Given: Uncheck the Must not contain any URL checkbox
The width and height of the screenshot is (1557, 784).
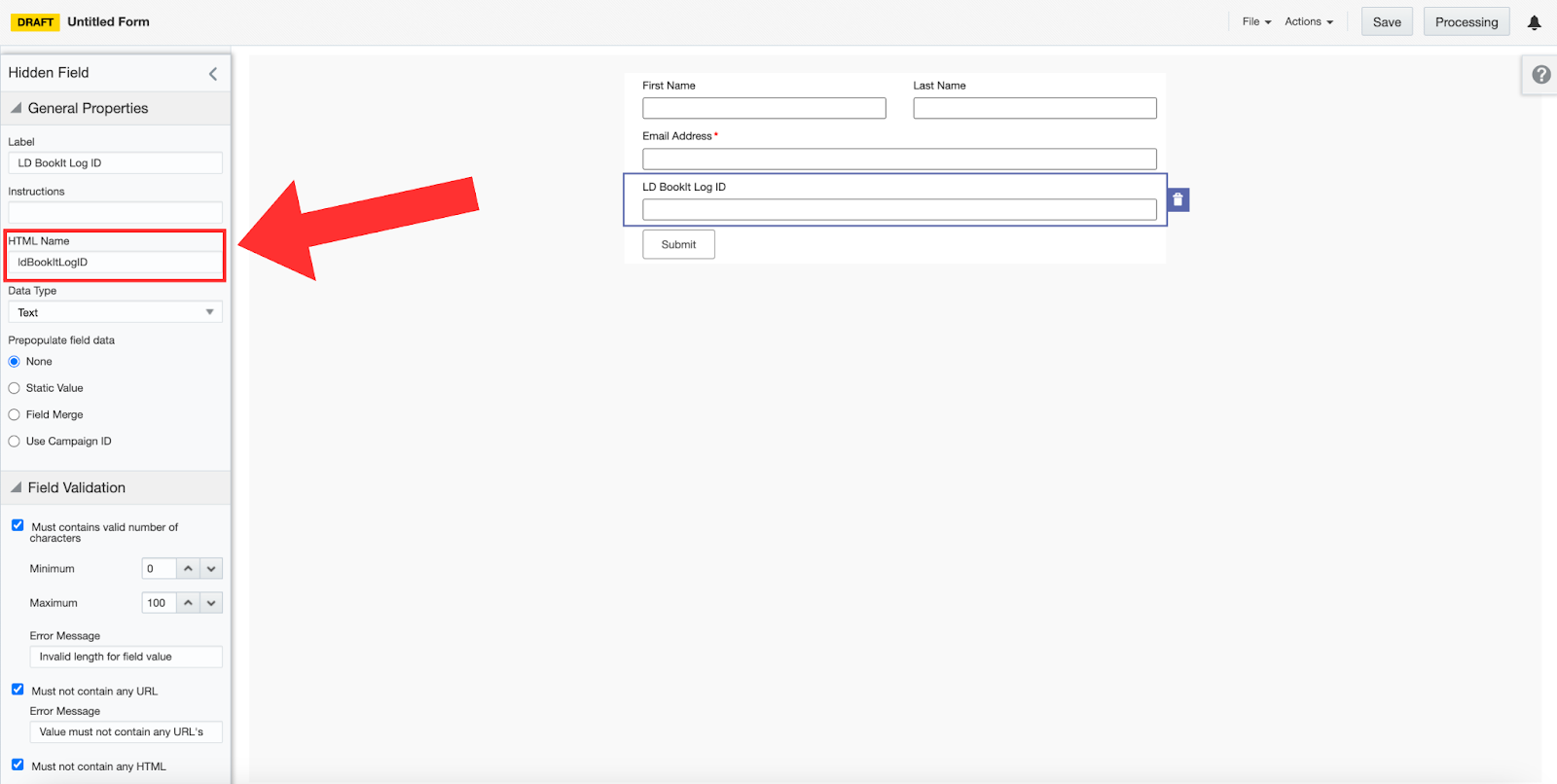Looking at the screenshot, I should pos(18,690).
